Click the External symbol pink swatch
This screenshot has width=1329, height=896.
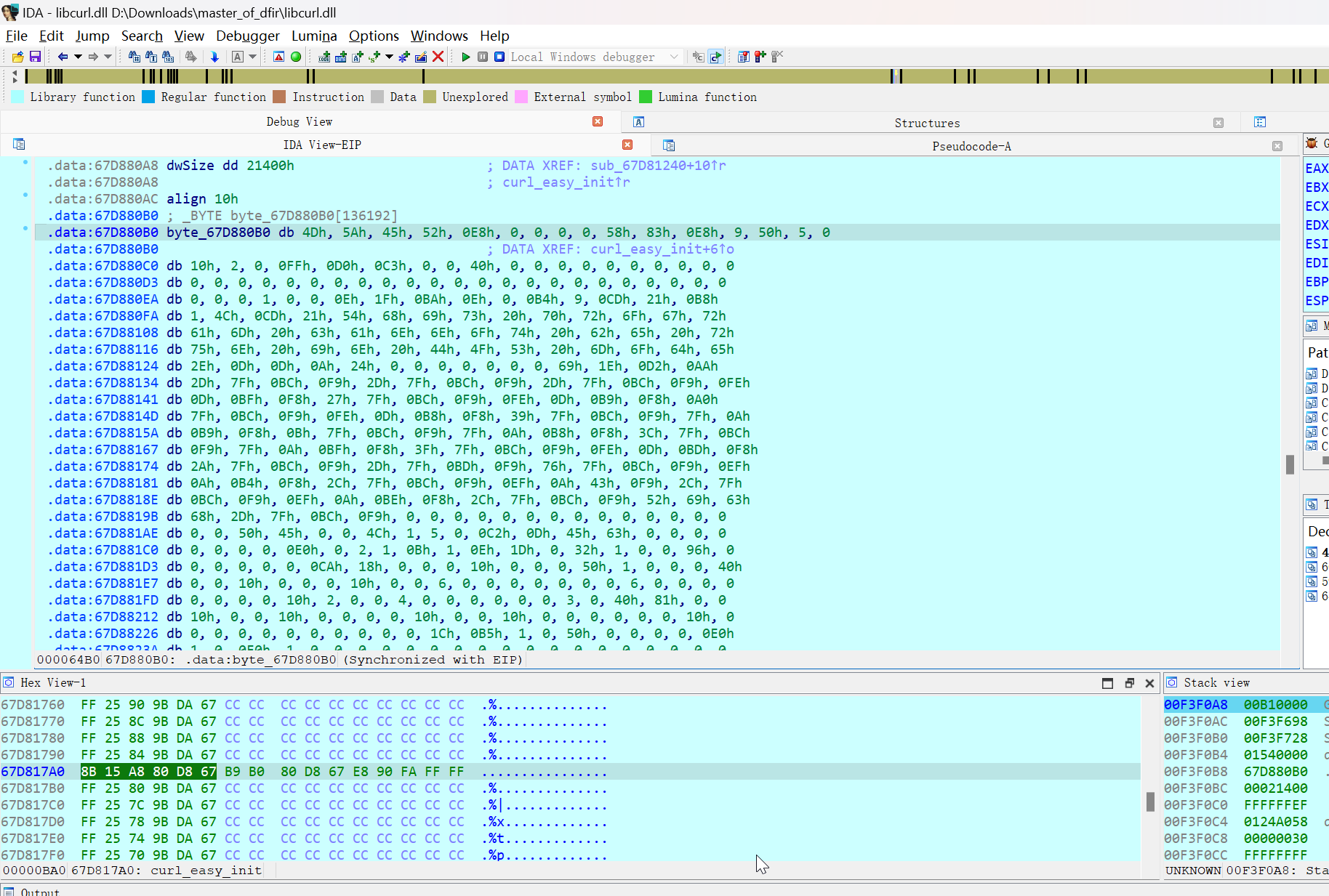tap(521, 97)
